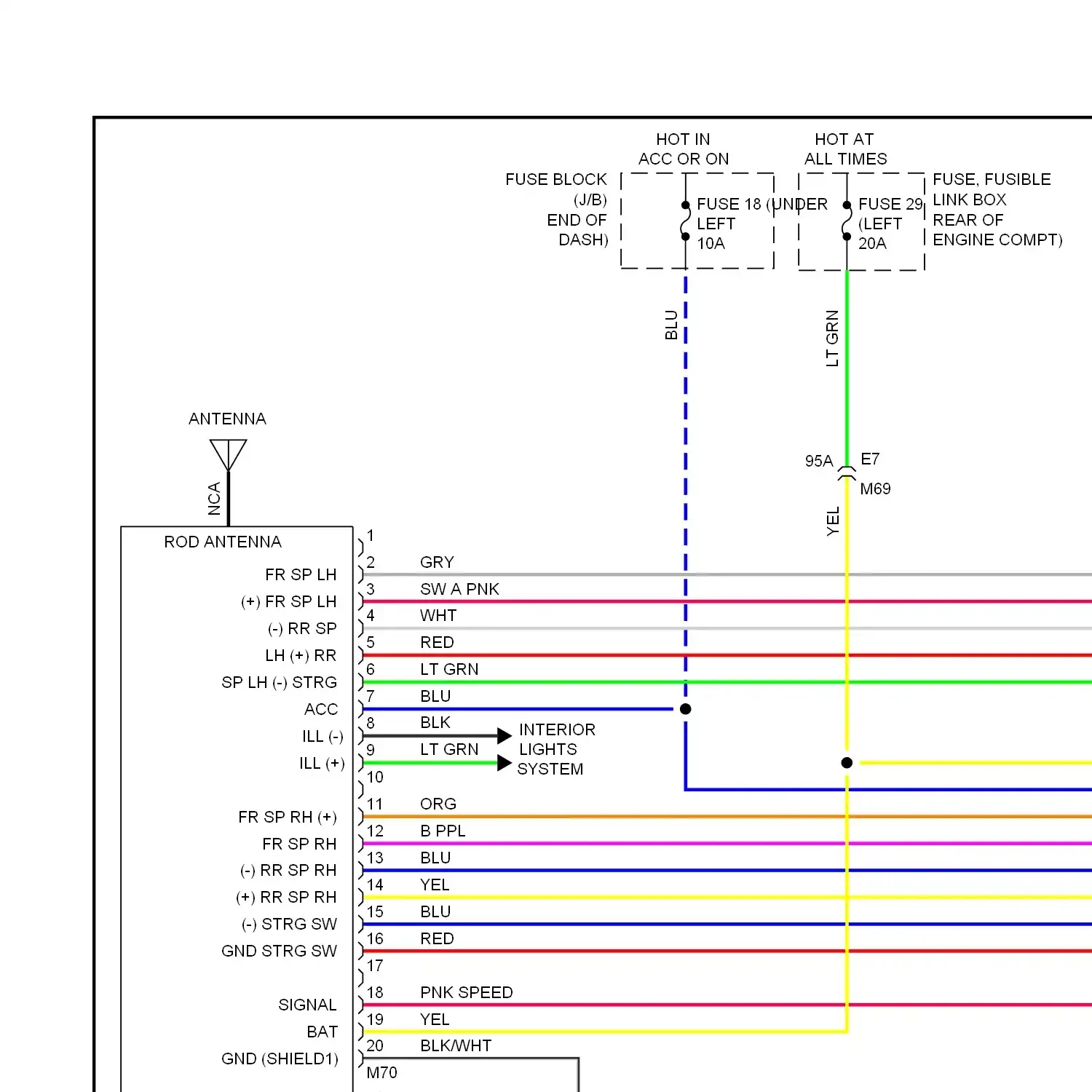Image resolution: width=1092 pixels, height=1092 pixels.
Task: Click the ILL (-) terminal label
Action: [323, 736]
